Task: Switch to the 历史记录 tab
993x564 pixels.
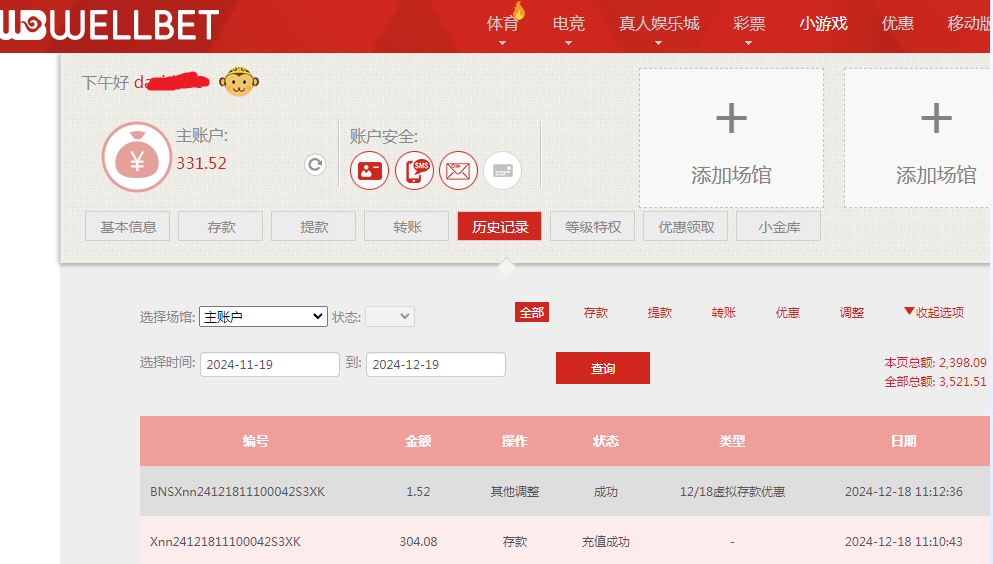Action: pyautogui.click(x=499, y=227)
